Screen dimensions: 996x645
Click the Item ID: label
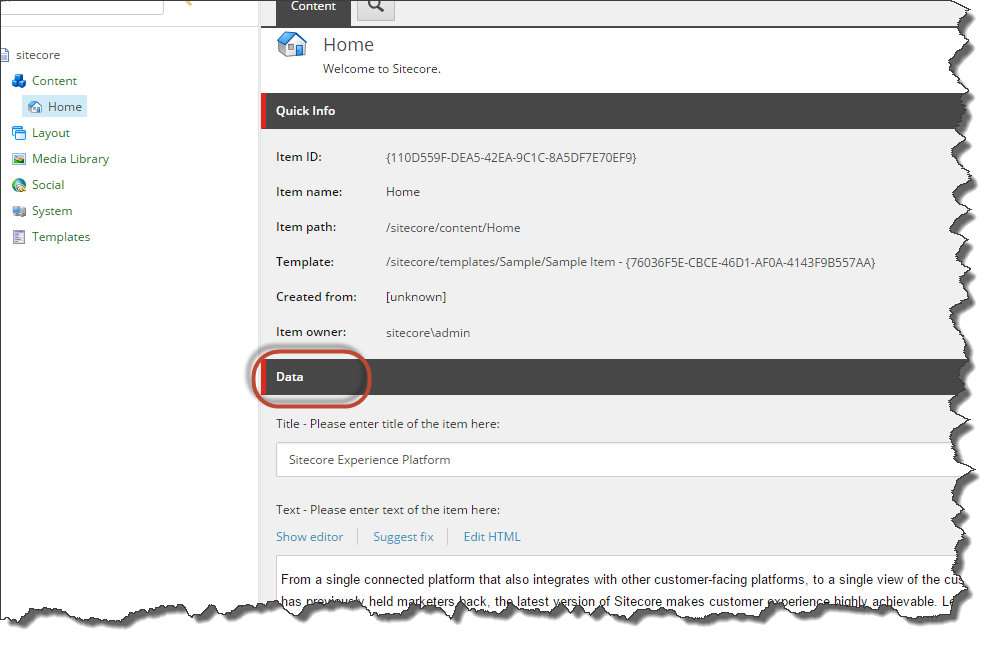point(299,157)
